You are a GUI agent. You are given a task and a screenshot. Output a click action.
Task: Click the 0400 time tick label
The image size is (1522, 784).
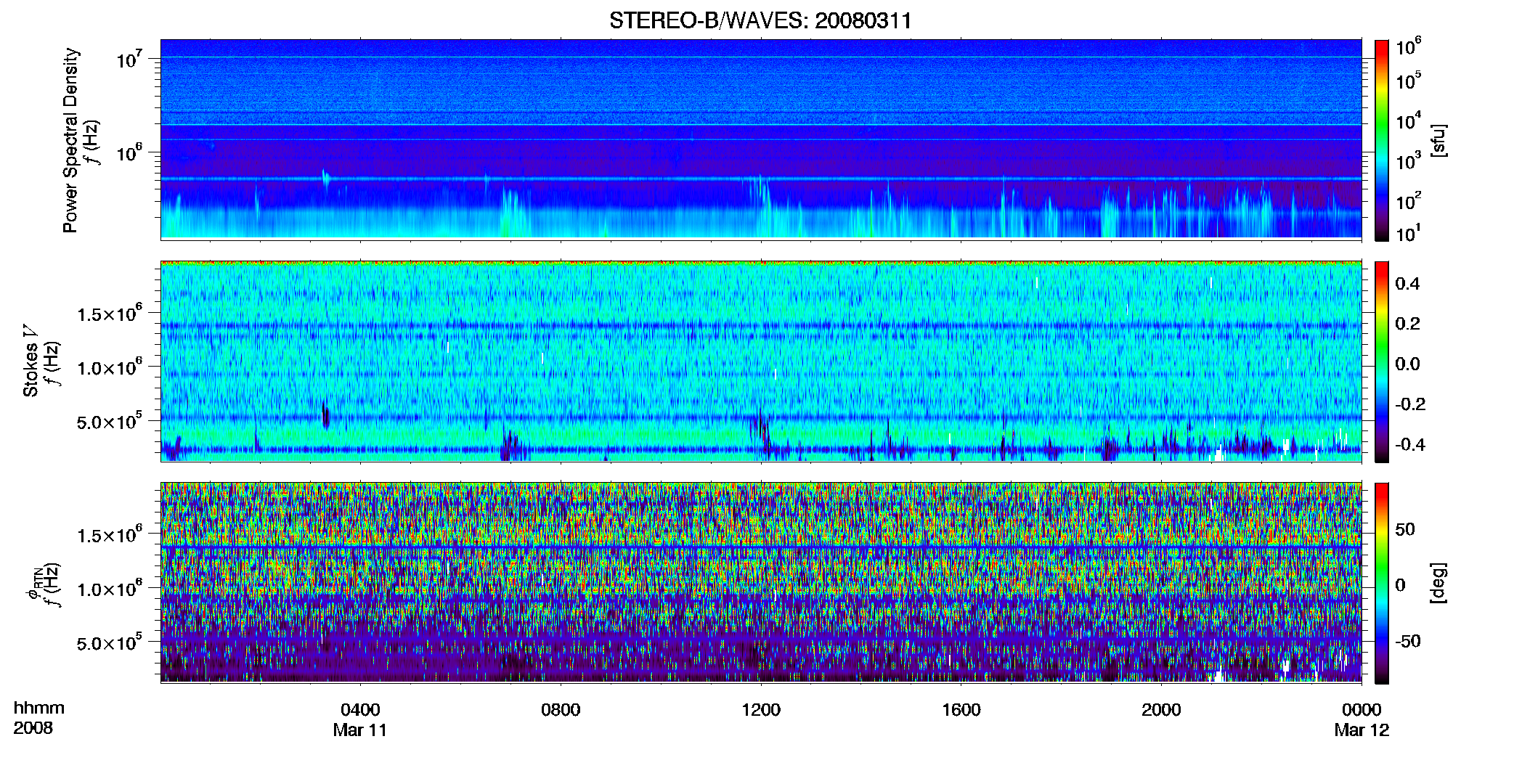coord(360,709)
